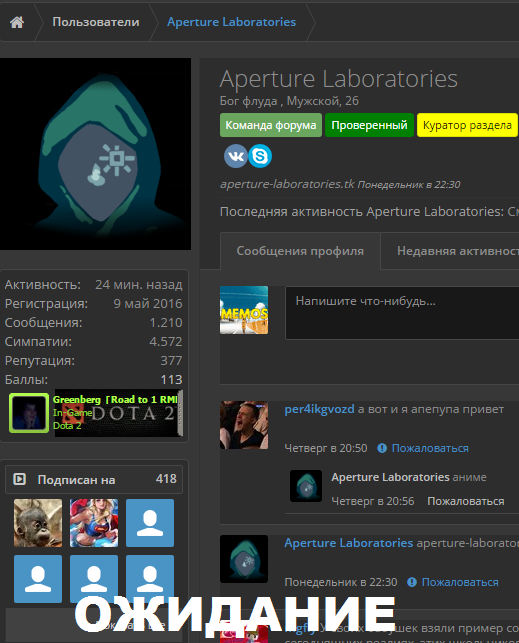Open per4ikgvozd user profile link

click(319, 409)
